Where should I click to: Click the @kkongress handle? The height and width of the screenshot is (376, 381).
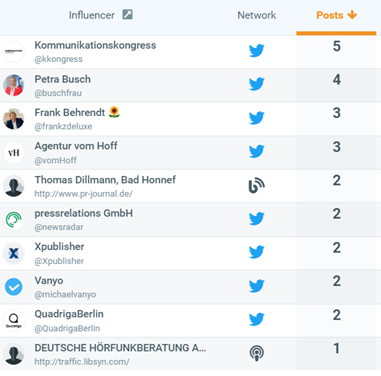point(58,59)
